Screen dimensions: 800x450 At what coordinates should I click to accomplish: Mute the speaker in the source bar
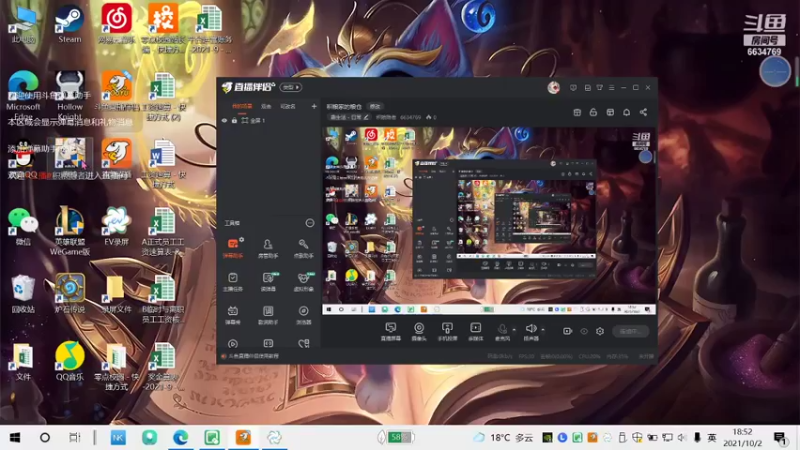pos(531,331)
